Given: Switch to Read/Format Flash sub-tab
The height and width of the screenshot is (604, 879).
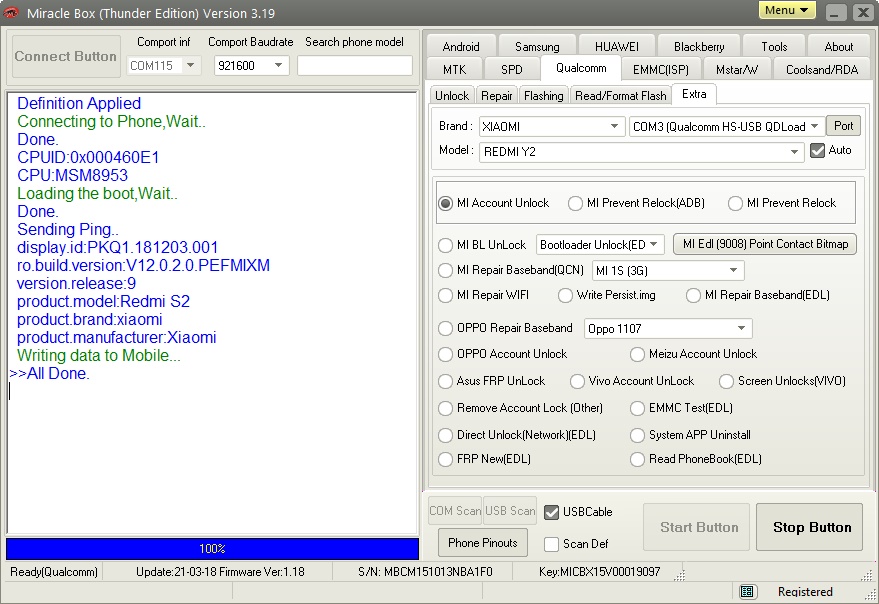Looking at the screenshot, I should point(621,95).
